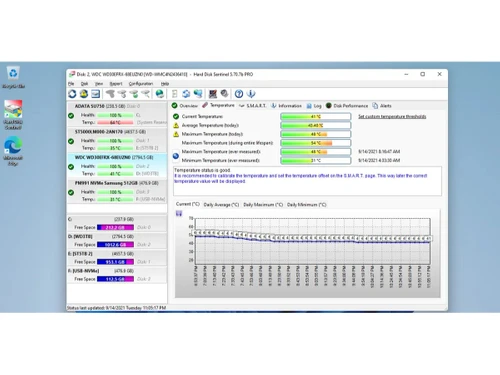Screen dimensions: 500x375
Task: Click the Refresh toolbar icon with circular arrows
Action: 72,94
